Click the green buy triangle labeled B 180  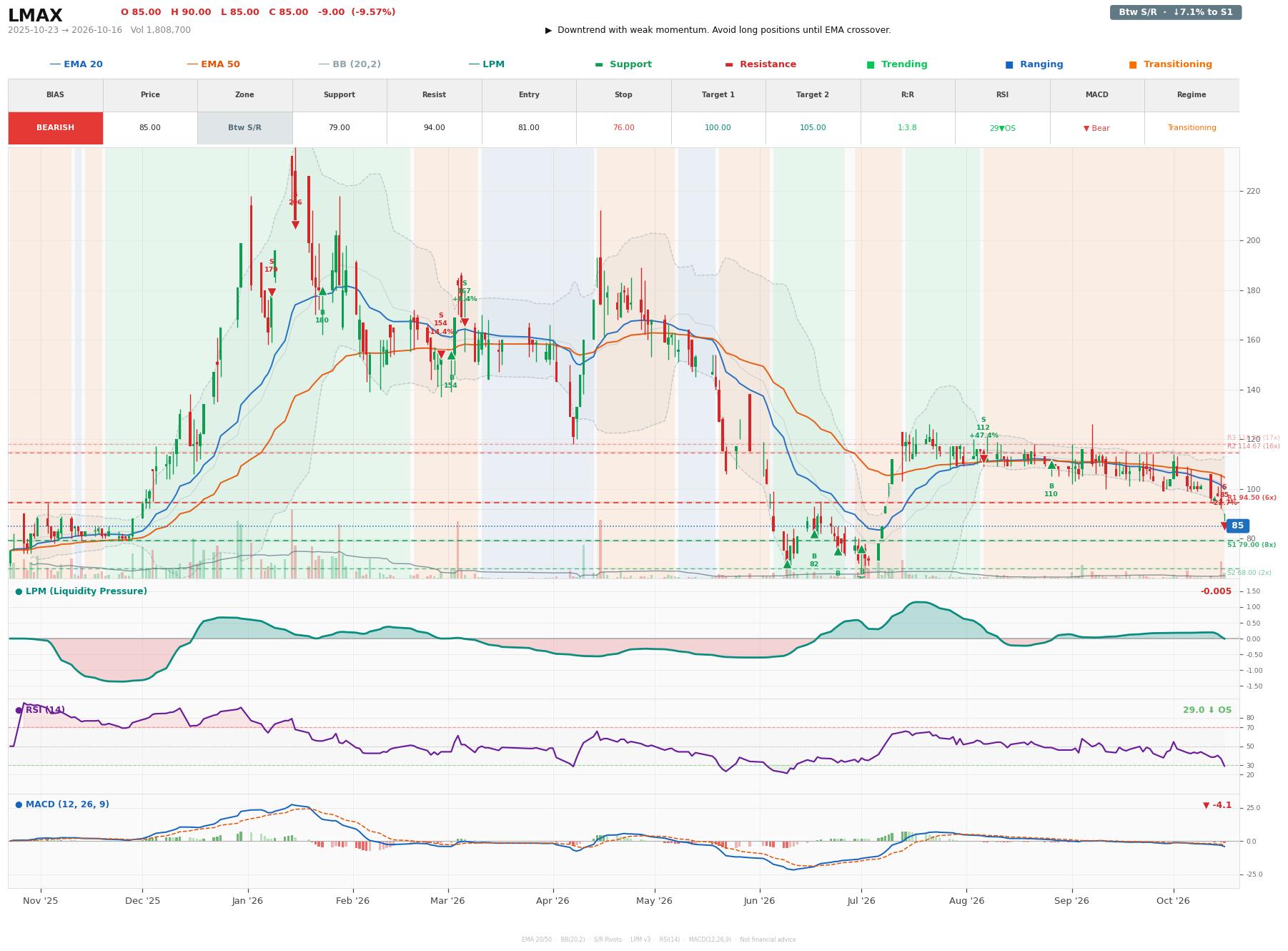(x=322, y=291)
